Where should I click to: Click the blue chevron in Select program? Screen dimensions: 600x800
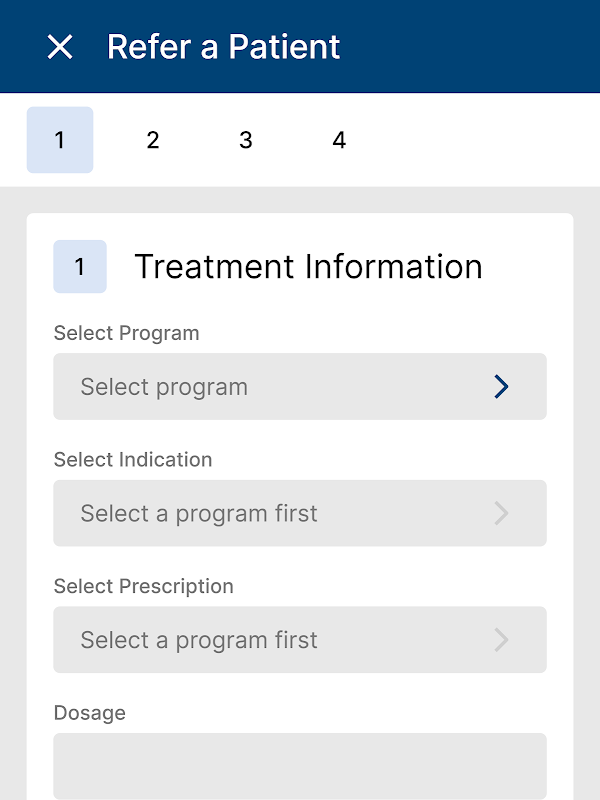tap(502, 387)
